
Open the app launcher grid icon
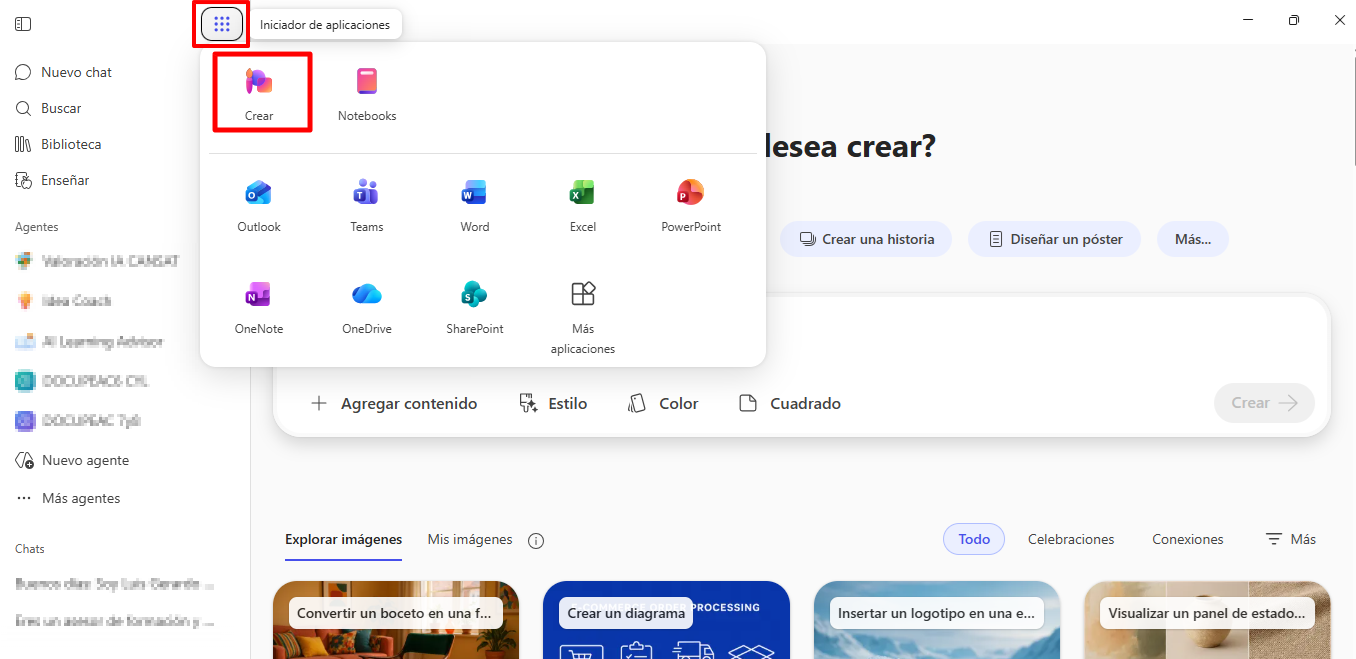pyautogui.click(x=221, y=24)
